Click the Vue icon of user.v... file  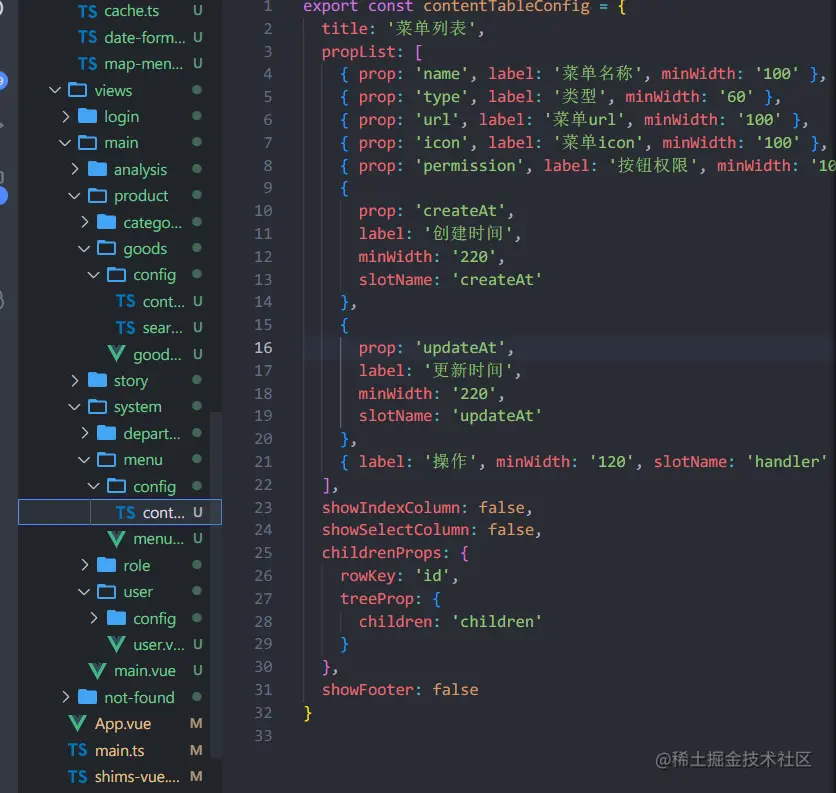[x=116, y=645]
